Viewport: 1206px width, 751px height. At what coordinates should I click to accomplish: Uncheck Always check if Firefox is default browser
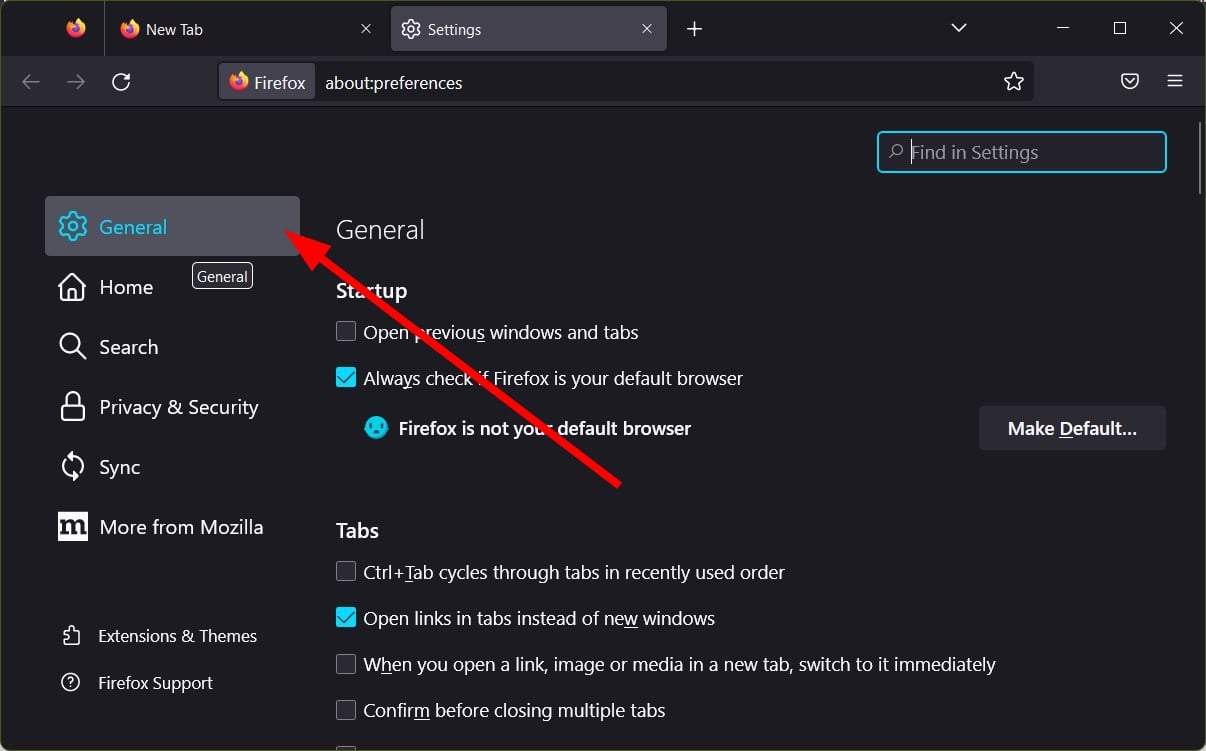(346, 377)
